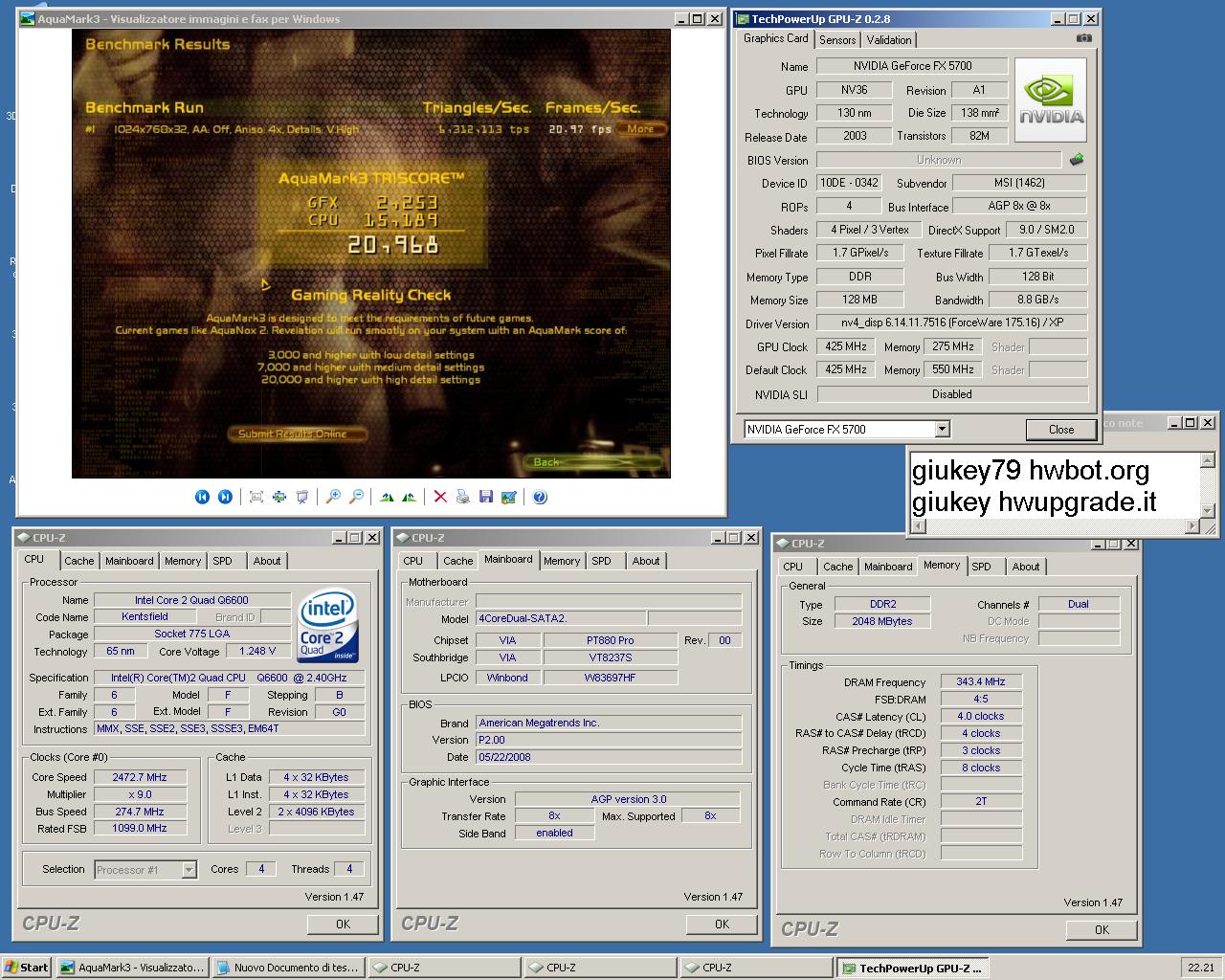Print the image with printer icon
1225x980 pixels.
[463, 497]
